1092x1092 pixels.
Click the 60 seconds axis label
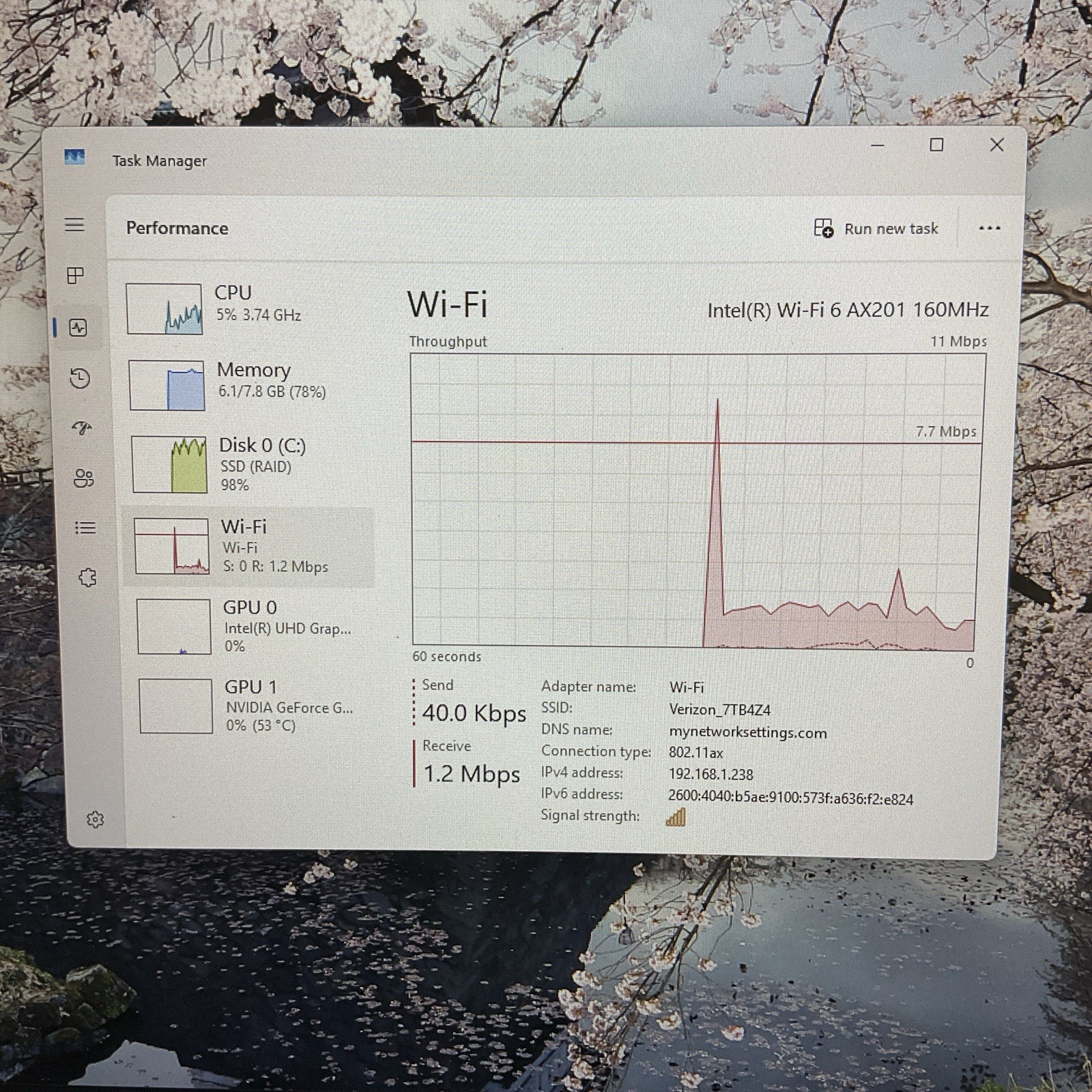[446, 657]
